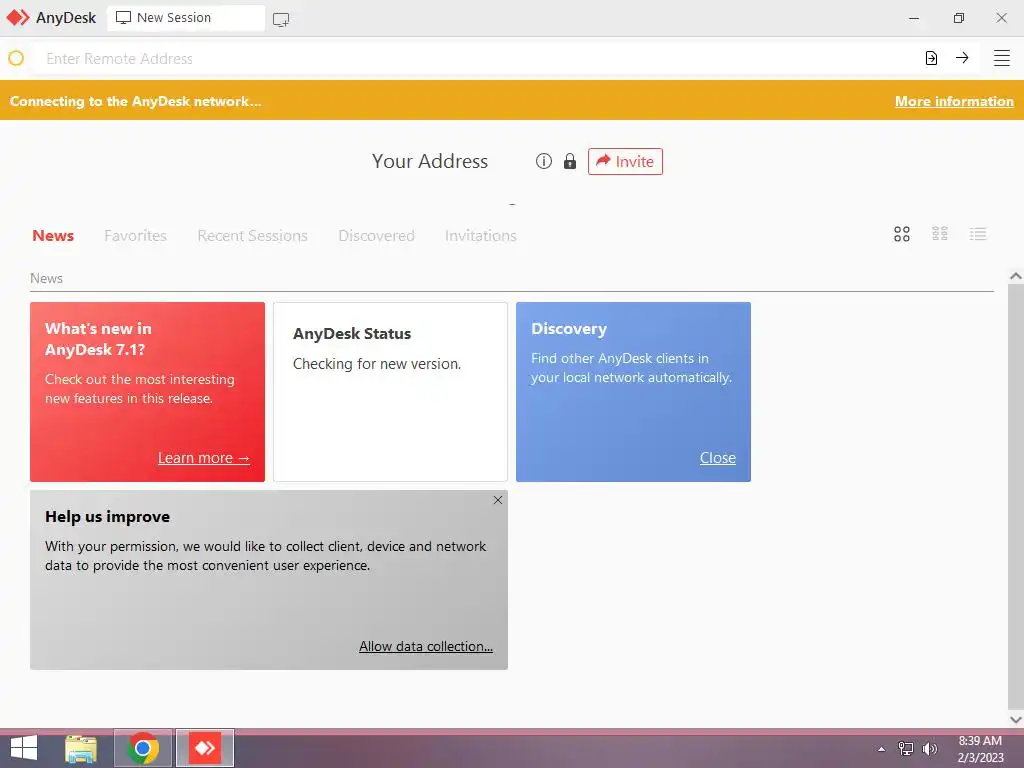
Task: Click the AnyDesk taskbar icon
Action: (x=205, y=748)
